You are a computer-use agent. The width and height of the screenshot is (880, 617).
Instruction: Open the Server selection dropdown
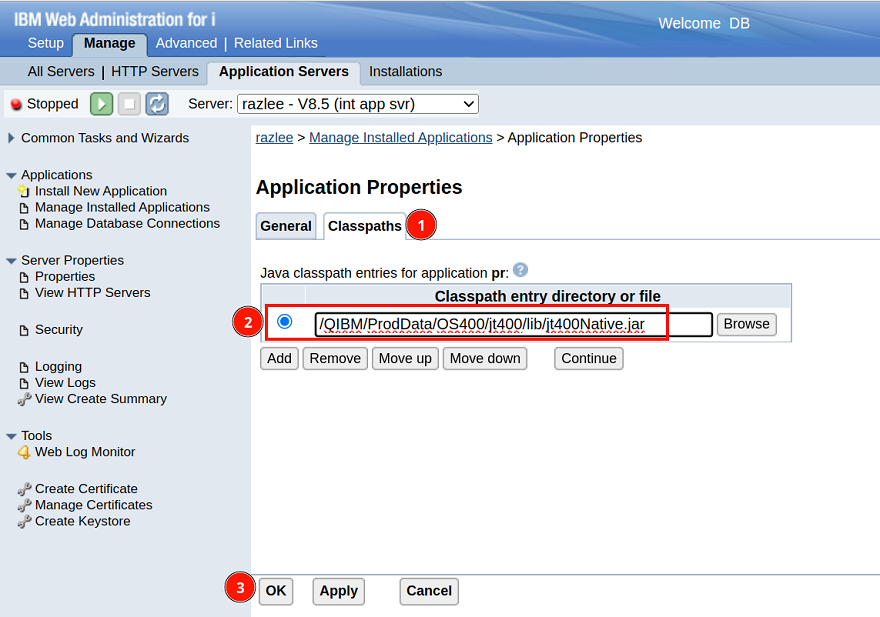pyautogui.click(x=358, y=104)
